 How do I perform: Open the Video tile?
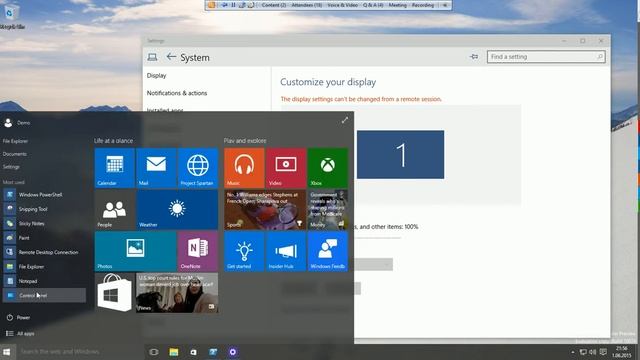[286, 168]
